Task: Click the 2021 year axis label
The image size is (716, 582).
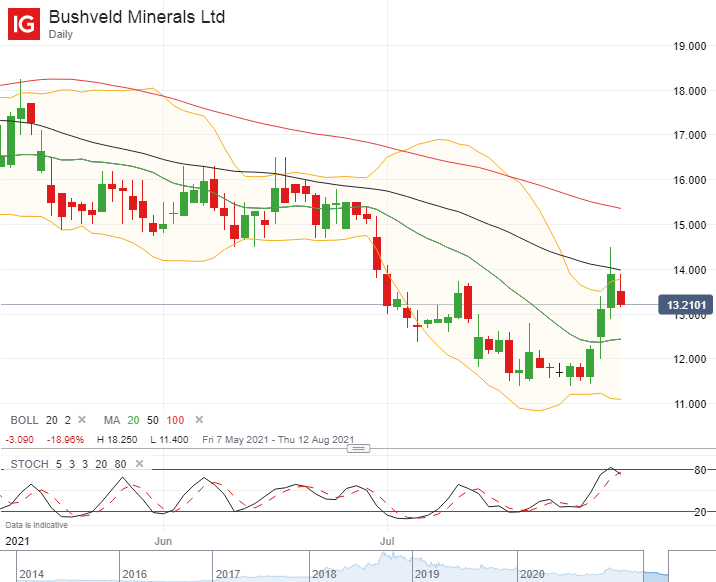Action: tap(17, 541)
